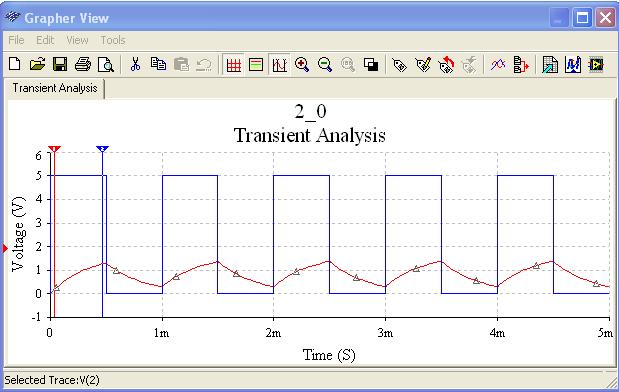
Task: Click the first tag icon
Action: coord(400,65)
